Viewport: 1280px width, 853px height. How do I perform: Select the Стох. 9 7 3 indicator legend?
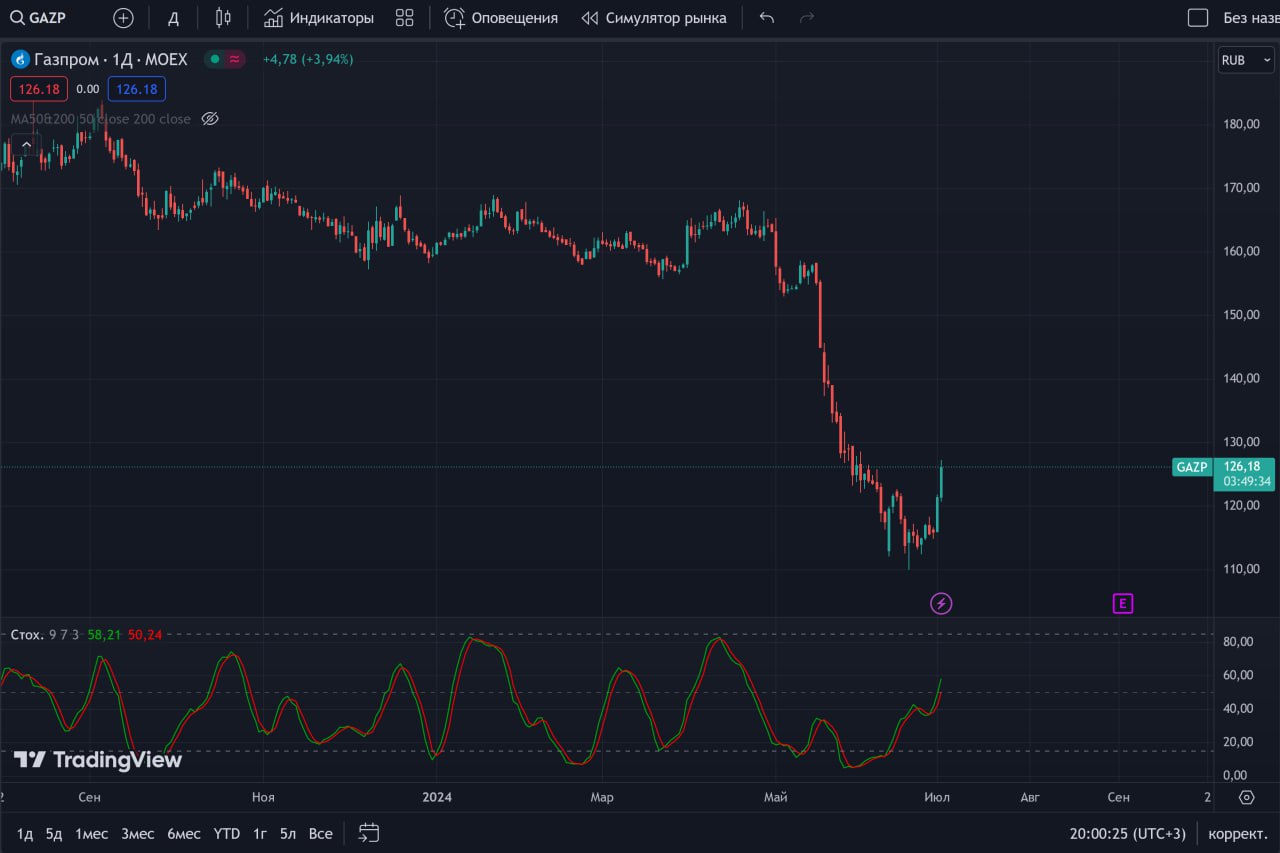pyautogui.click(x=46, y=634)
